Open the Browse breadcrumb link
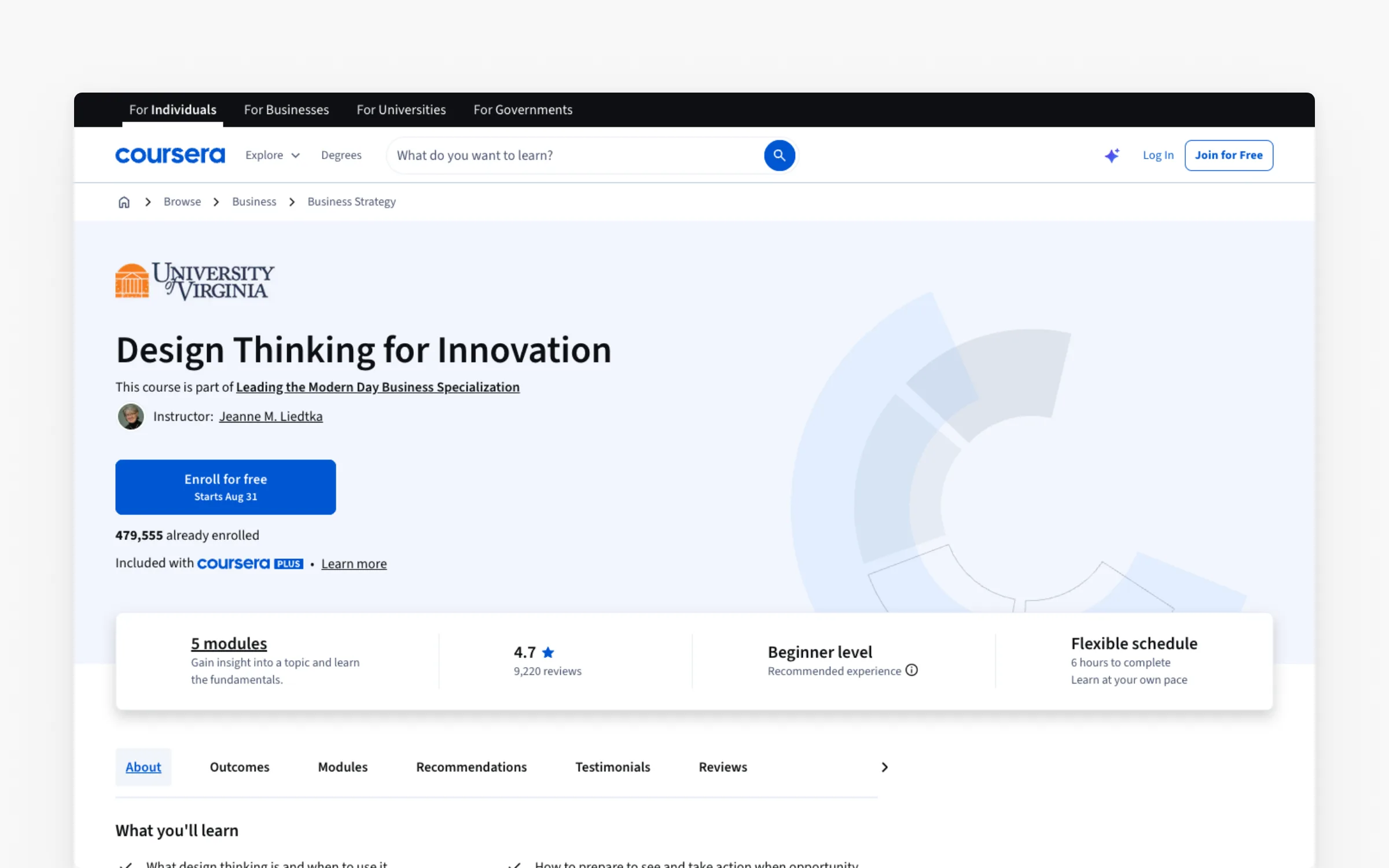The height and width of the screenshot is (868, 1389). point(182,202)
